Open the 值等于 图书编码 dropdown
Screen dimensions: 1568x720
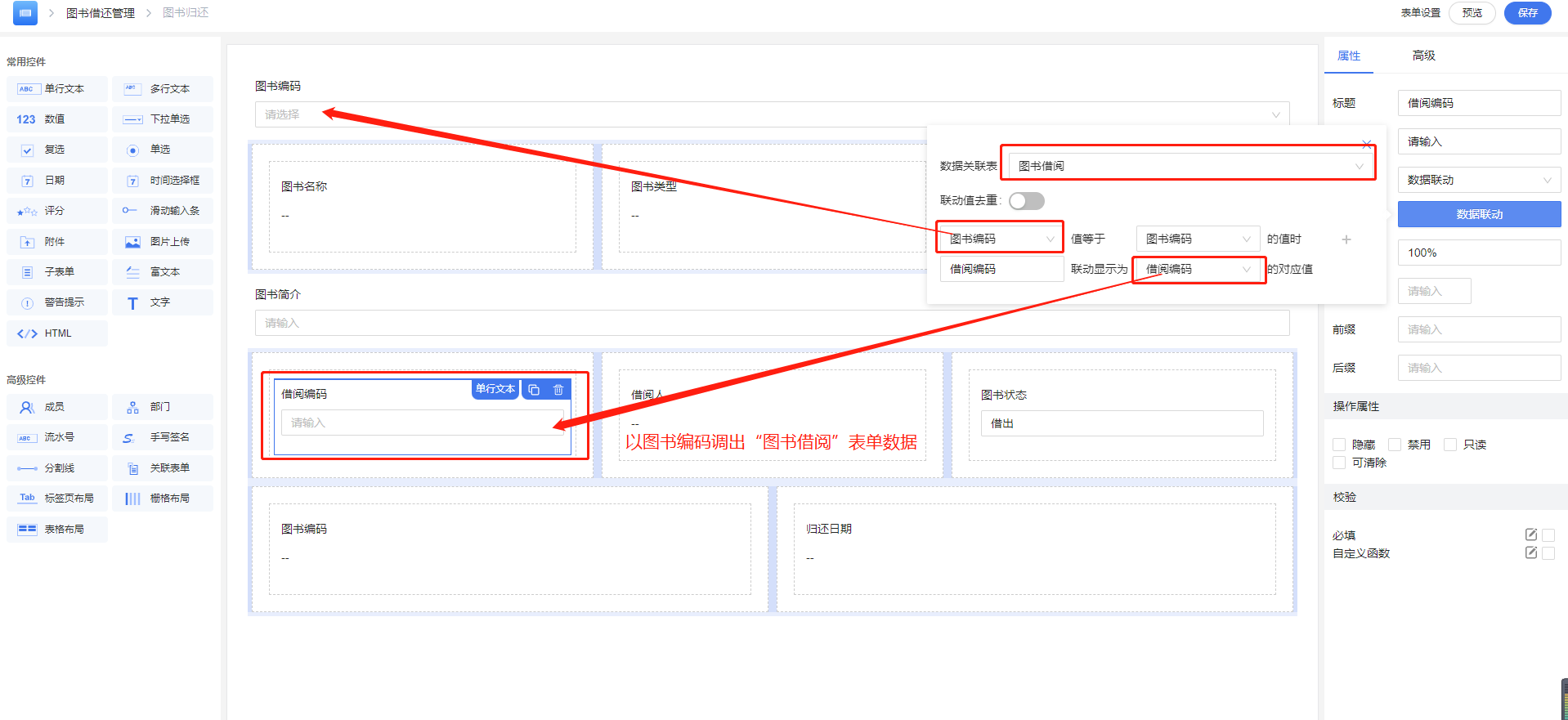click(x=1198, y=239)
